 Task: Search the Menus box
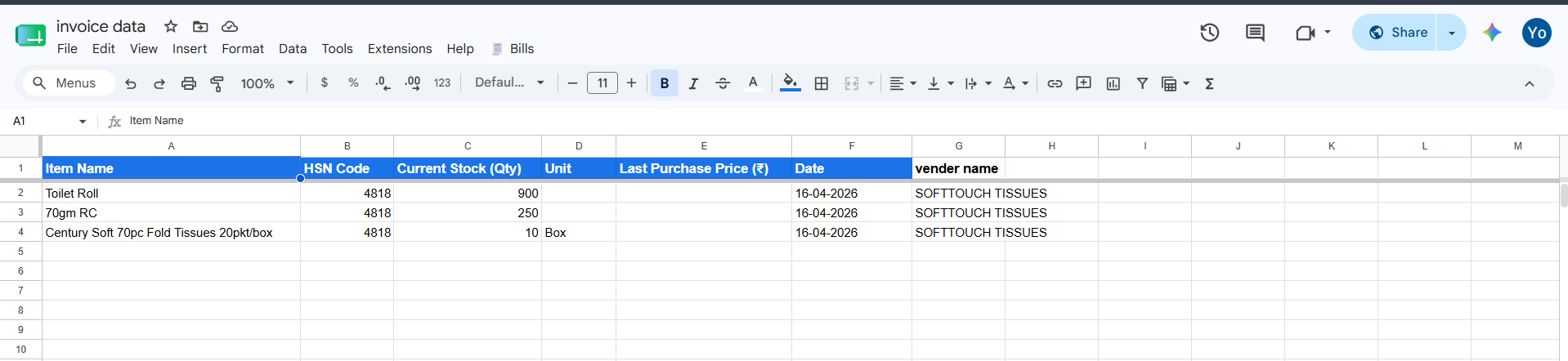(68, 83)
